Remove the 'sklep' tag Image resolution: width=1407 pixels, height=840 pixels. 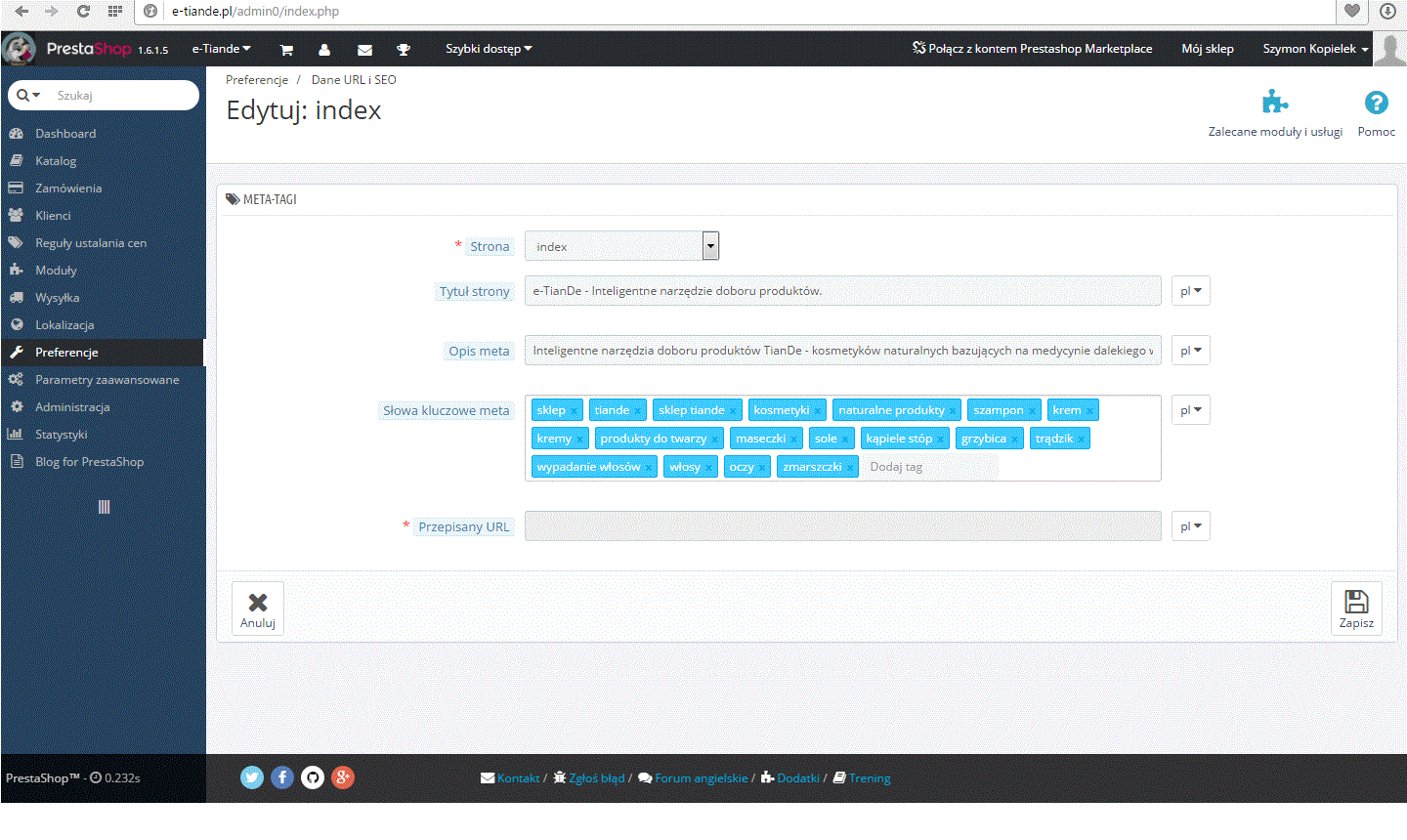575,411
